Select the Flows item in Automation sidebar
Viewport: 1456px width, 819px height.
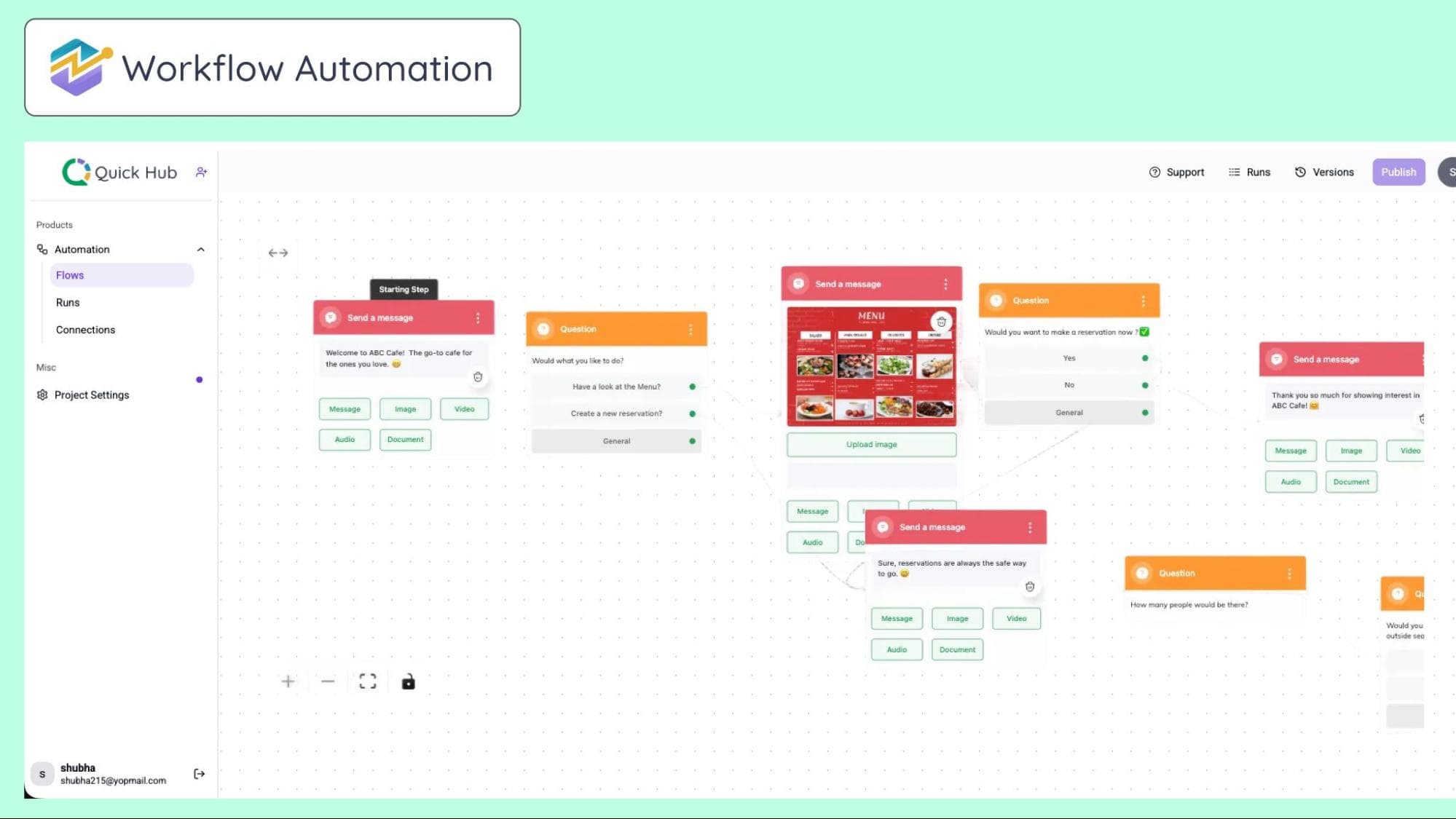click(x=70, y=274)
